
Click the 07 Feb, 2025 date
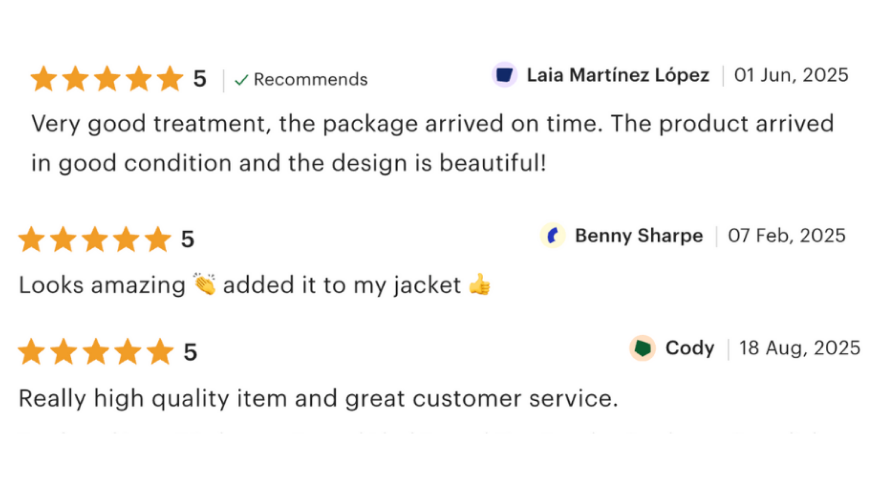tap(786, 236)
